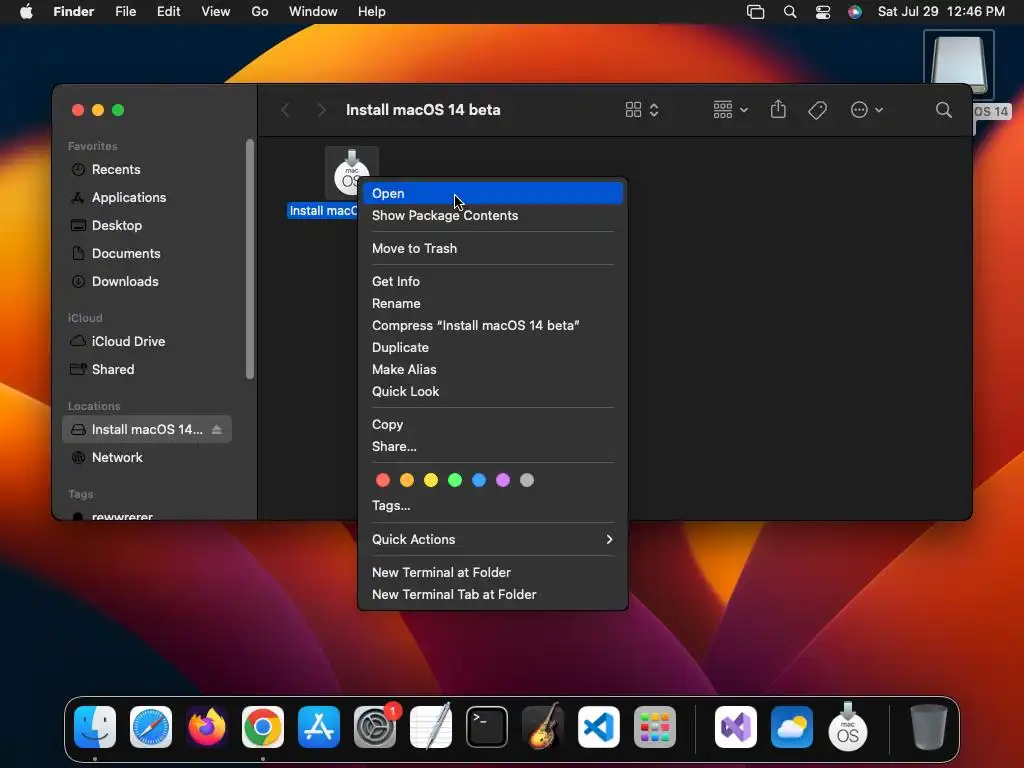Image resolution: width=1024 pixels, height=768 pixels.
Task: Choose New Terminal Tab at Folder
Action: click(x=493, y=594)
